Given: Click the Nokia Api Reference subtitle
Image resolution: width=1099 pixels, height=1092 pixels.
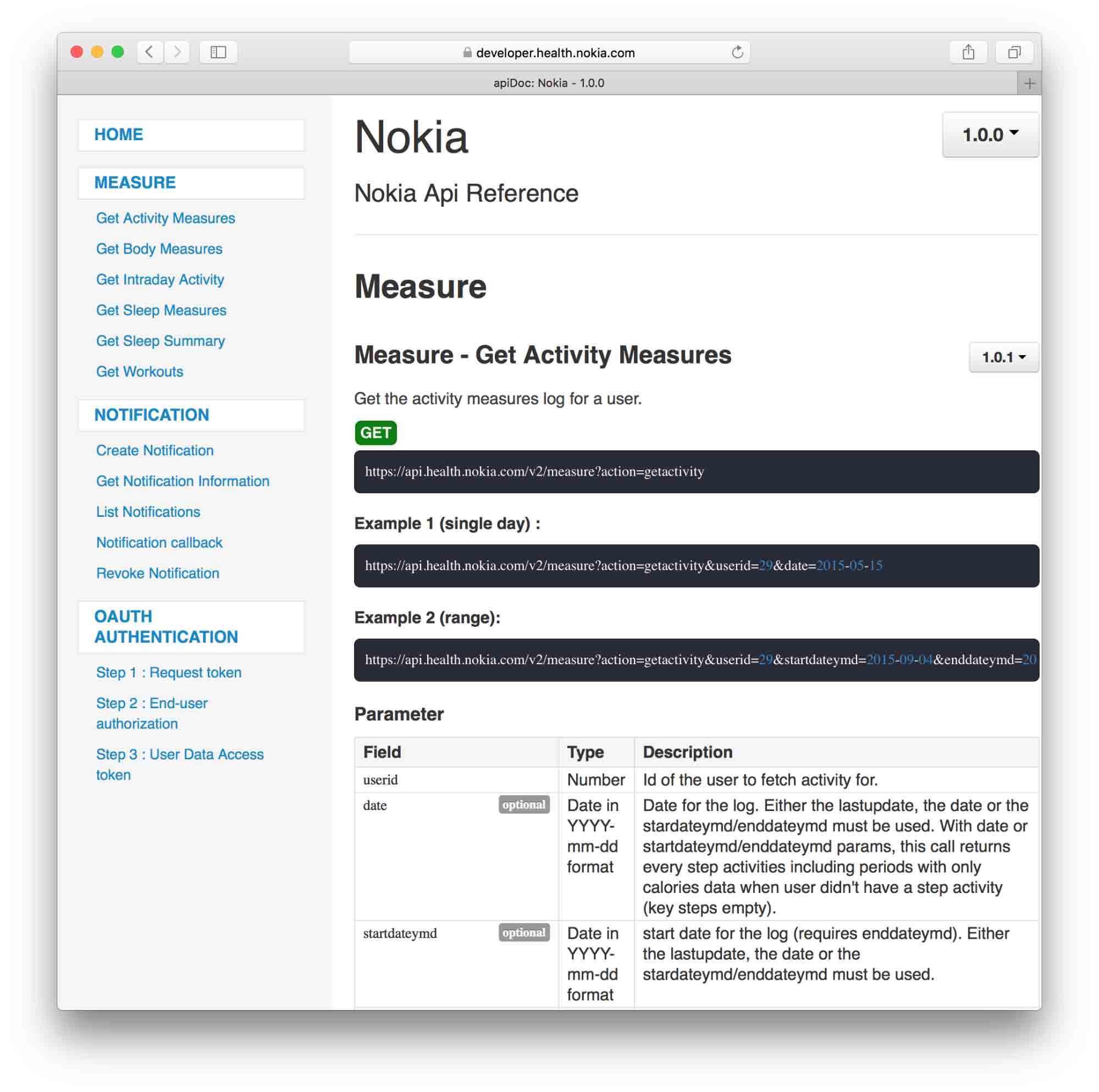Looking at the screenshot, I should 466,193.
